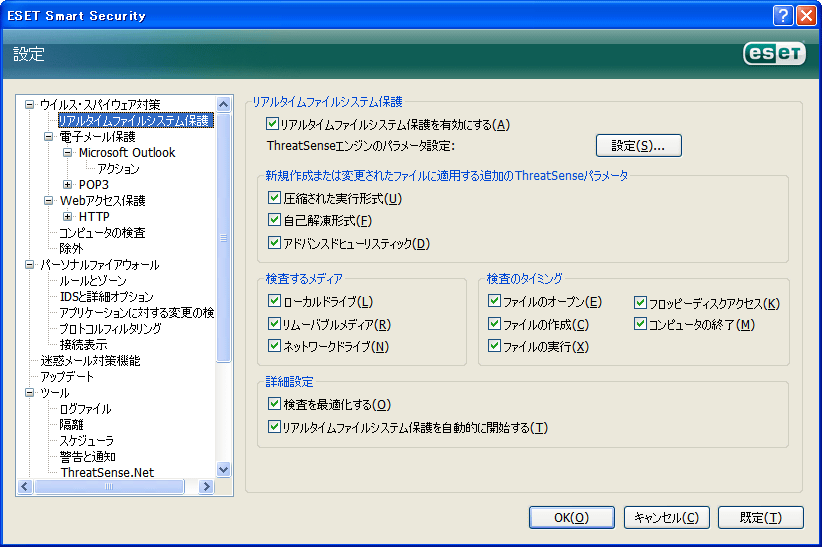Select ThreatSense.Net tree item
Screen dimensions: 822x547
click(107, 473)
